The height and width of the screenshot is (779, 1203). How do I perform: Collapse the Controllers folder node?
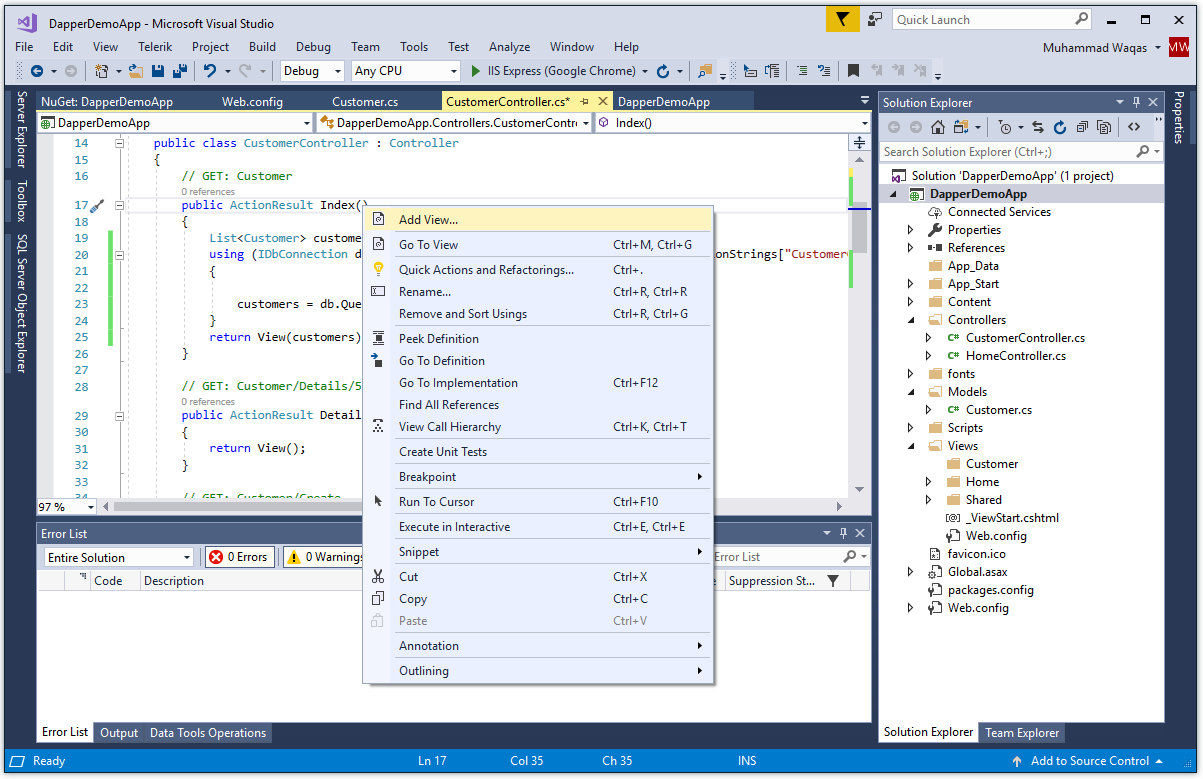click(x=910, y=320)
